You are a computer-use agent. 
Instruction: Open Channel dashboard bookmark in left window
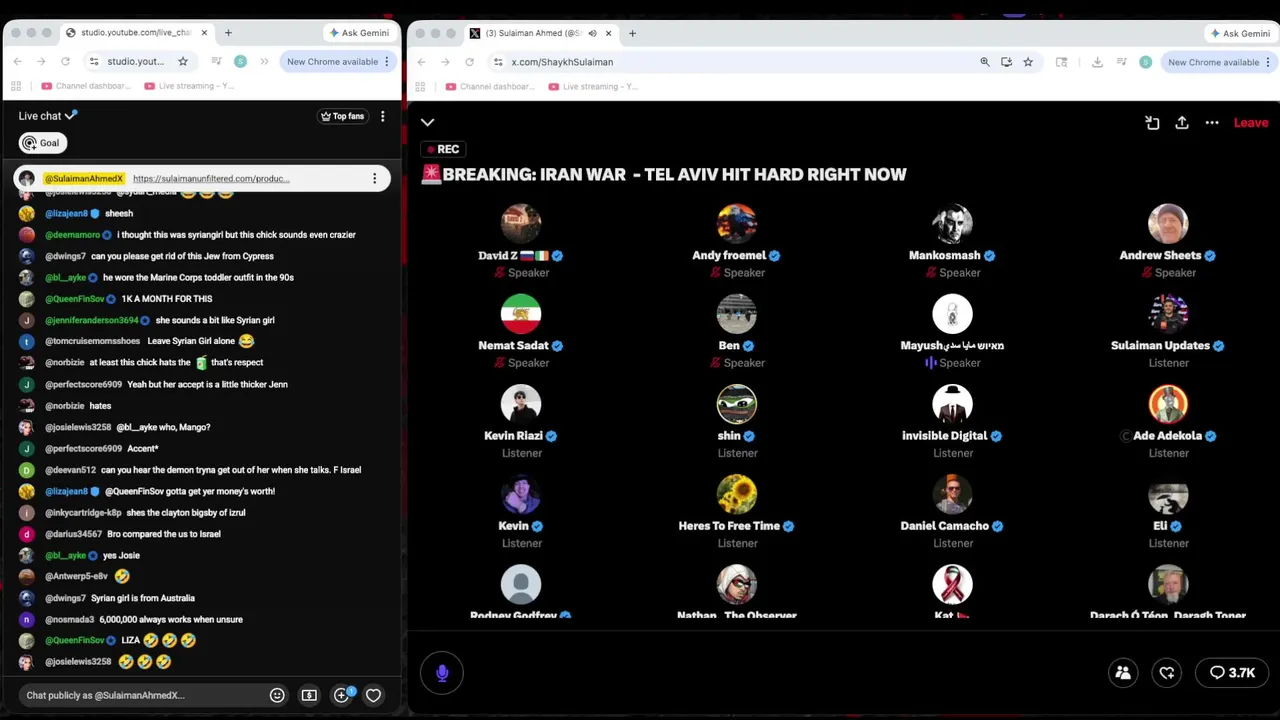click(x=85, y=86)
